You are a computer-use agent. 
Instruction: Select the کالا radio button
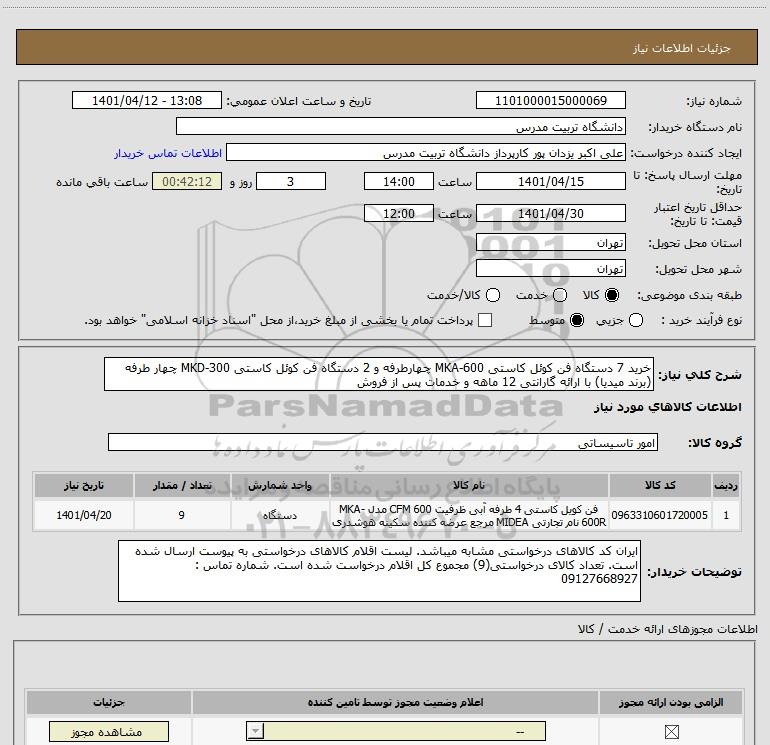[612, 295]
